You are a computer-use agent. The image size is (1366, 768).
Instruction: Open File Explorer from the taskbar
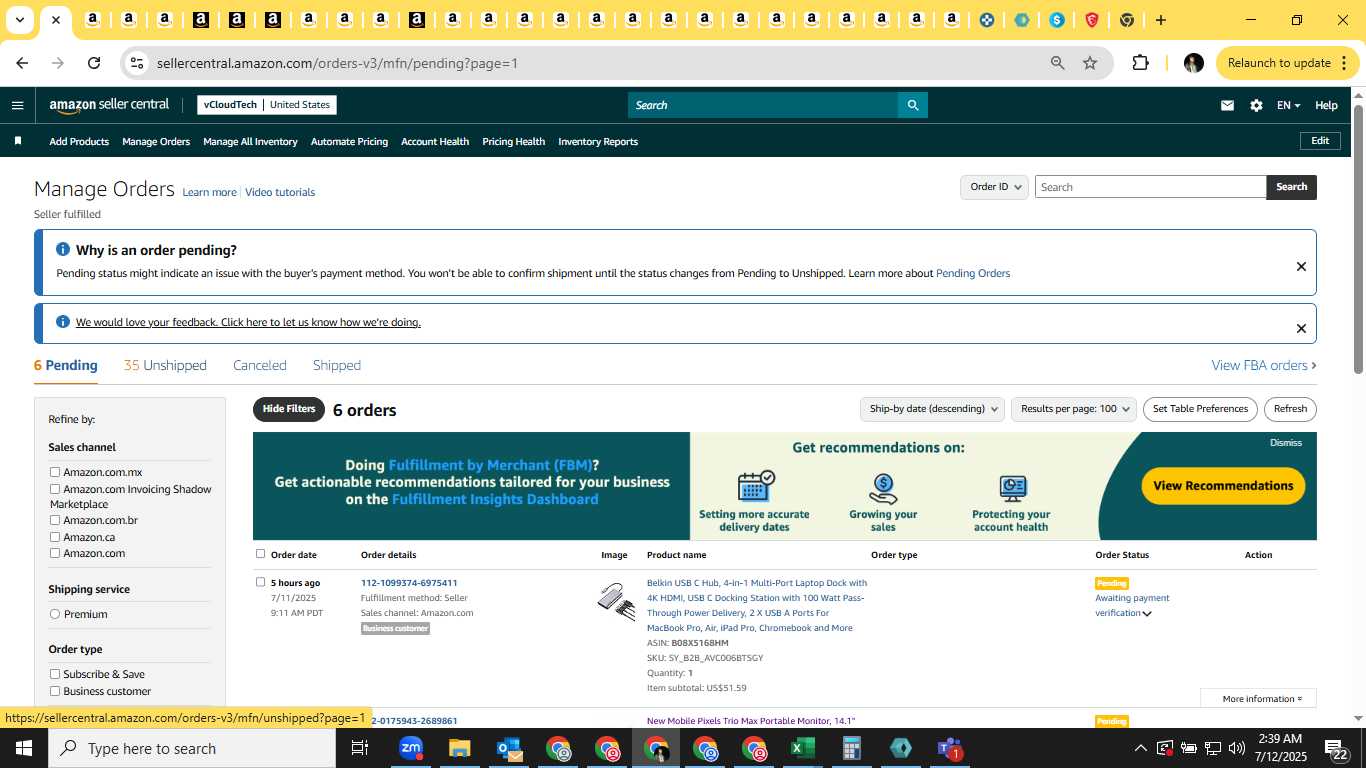pyautogui.click(x=459, y=748)
